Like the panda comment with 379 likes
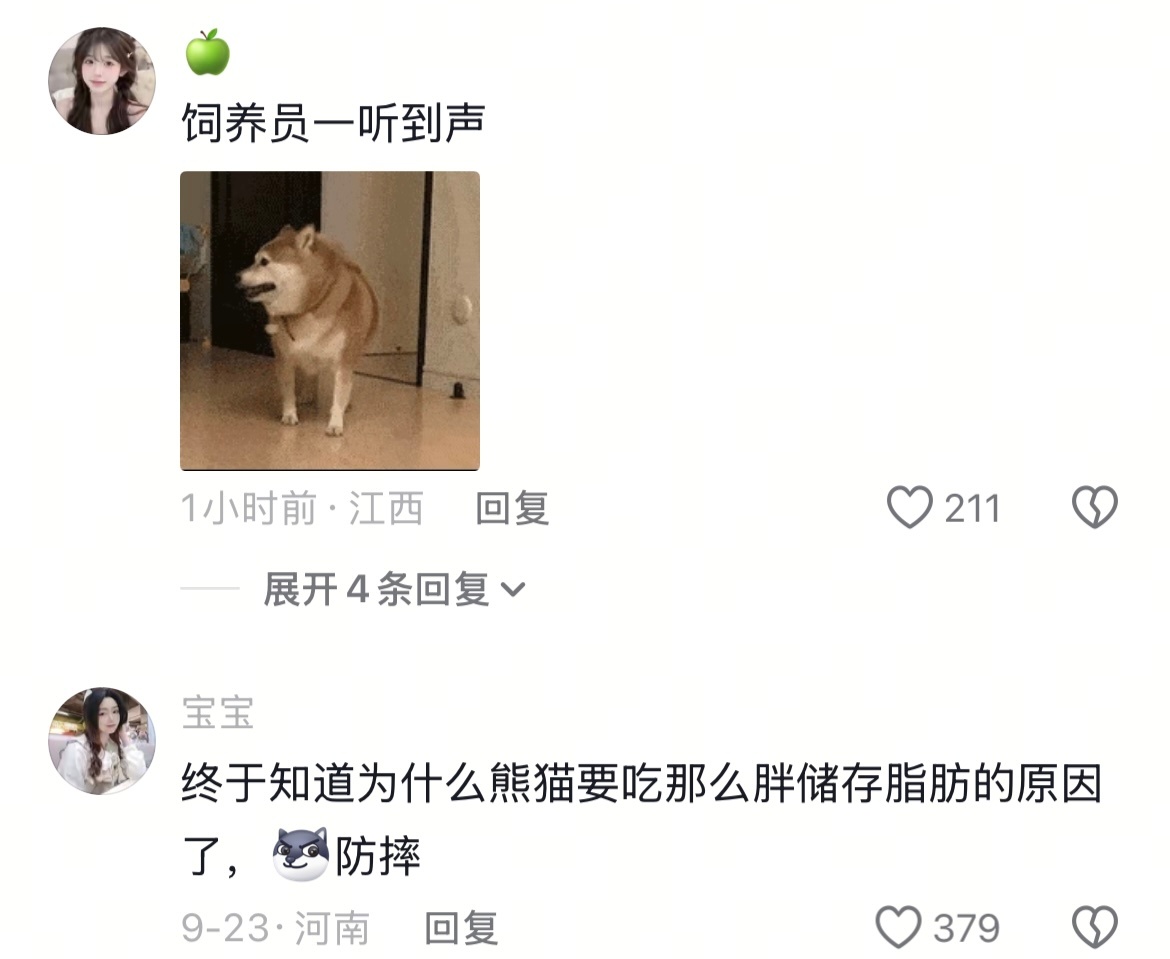The image size is (1170, 959). 898,928
